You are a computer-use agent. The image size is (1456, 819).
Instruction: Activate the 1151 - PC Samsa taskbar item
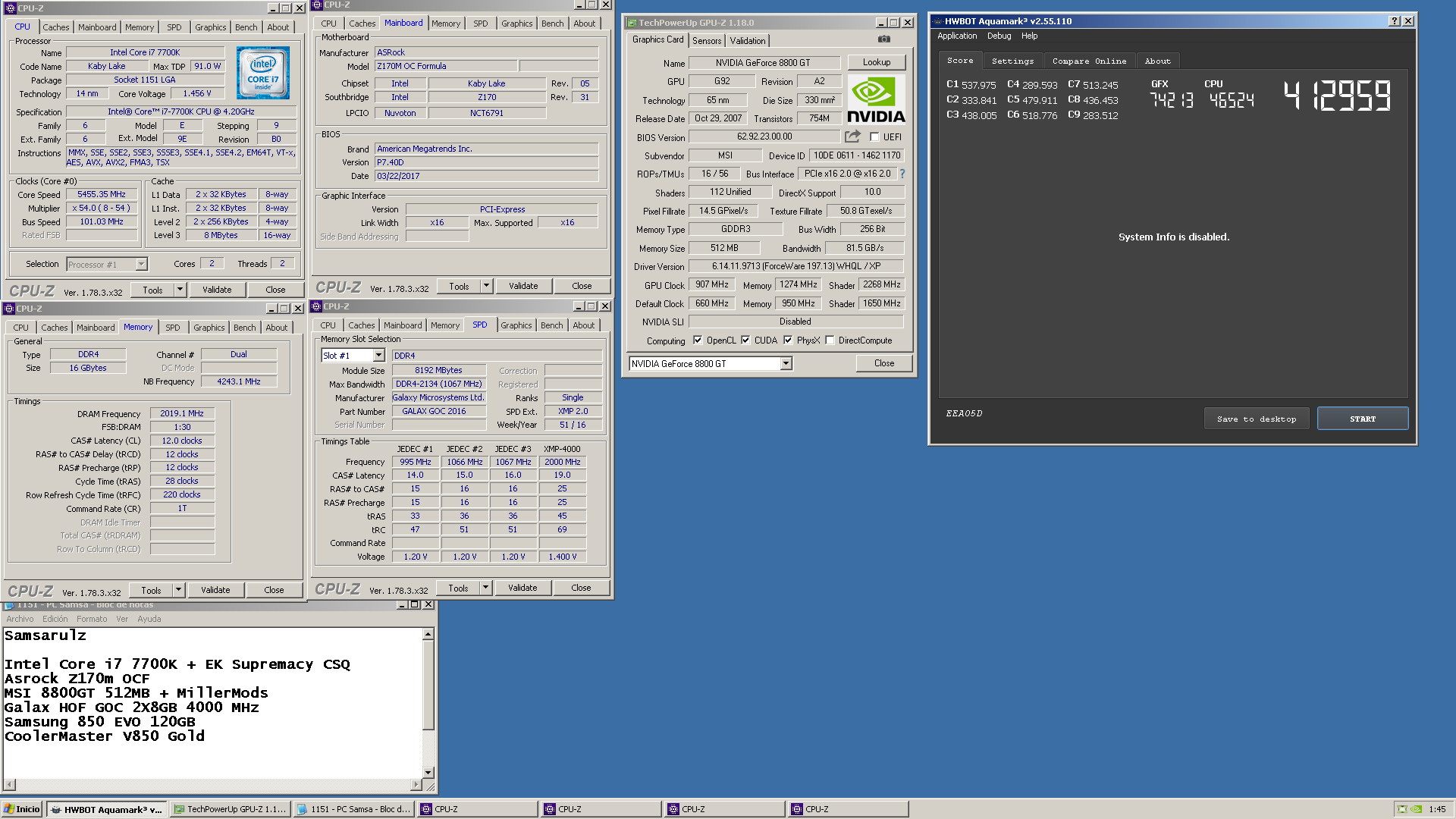pos(354,809)
